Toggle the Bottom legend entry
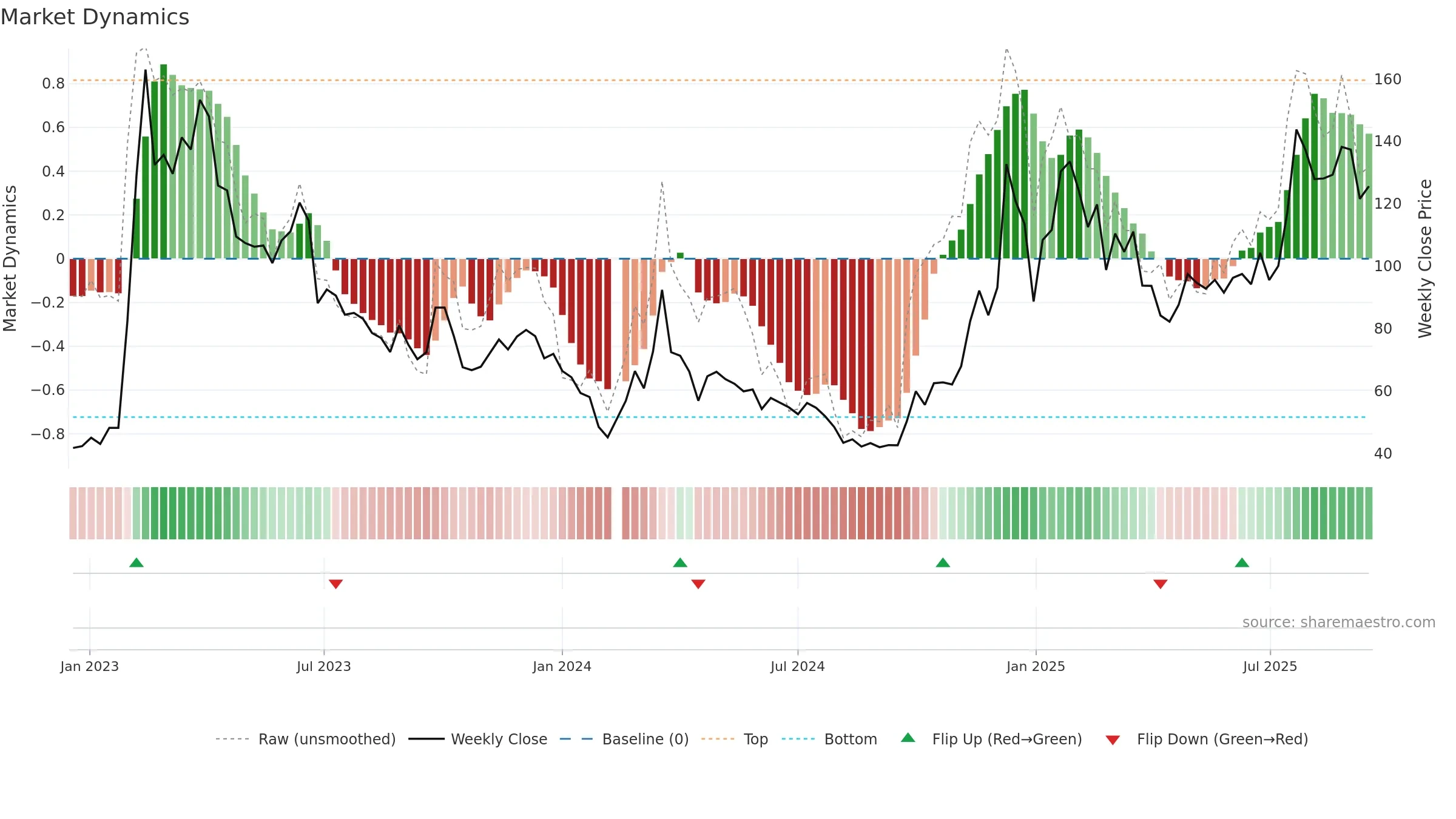 pyautogui.click(x=829, y=739)
